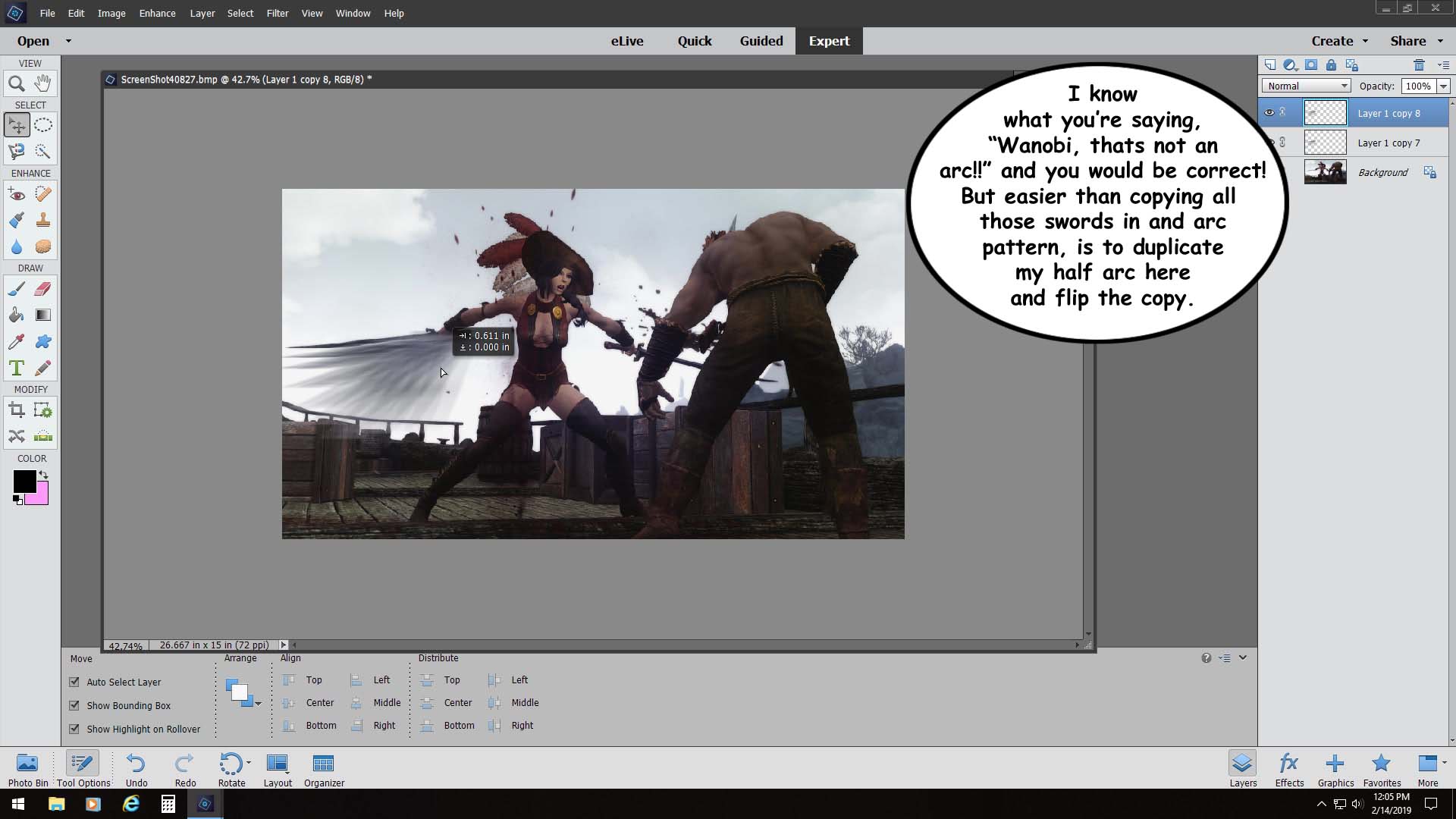1456x819 pixels.
Task: Select the Clone Stamp tool
Action: coord(43,220)
